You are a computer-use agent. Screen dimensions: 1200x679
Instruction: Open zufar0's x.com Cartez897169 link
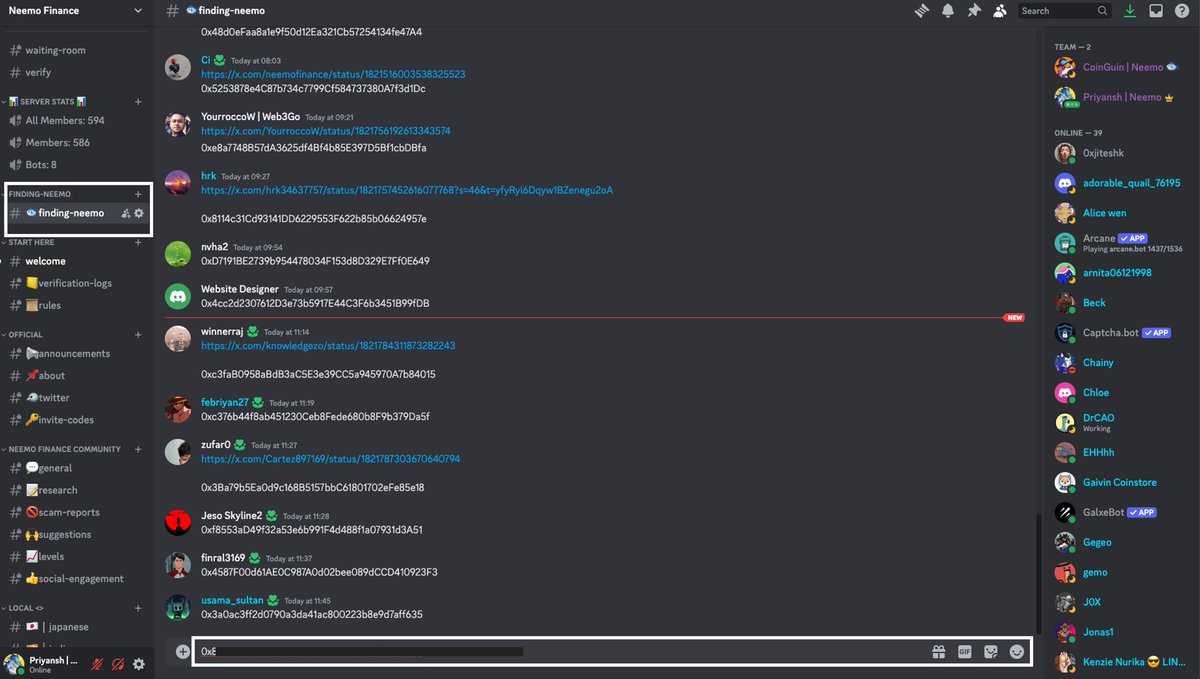(331, 459)
